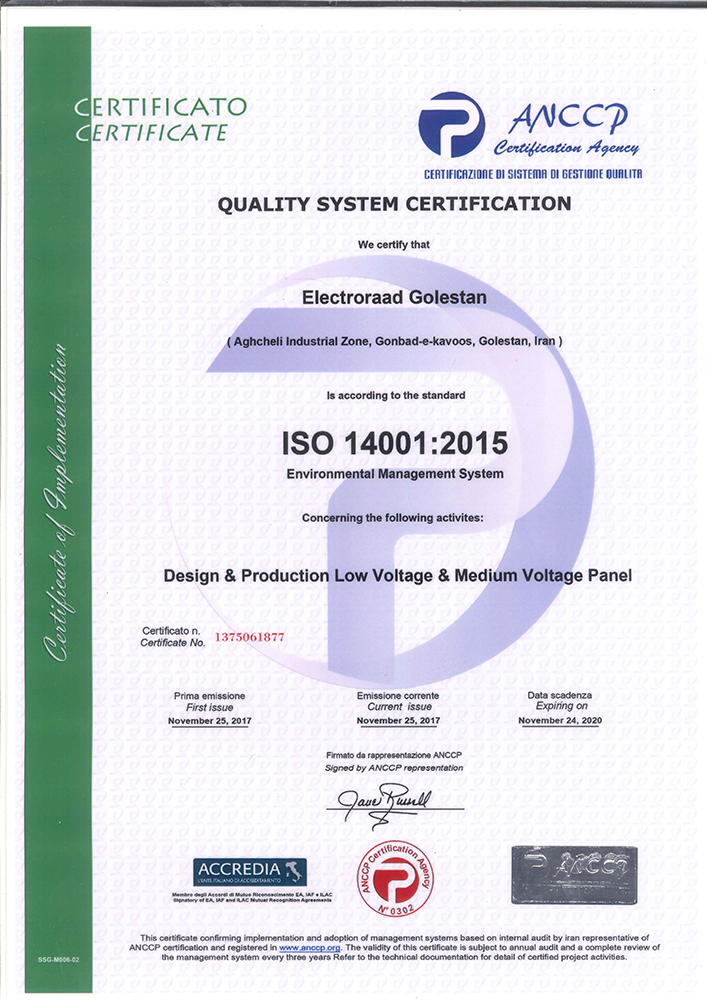
Task: Click the Environmental Management System text
Action: [x=395, y=474]
